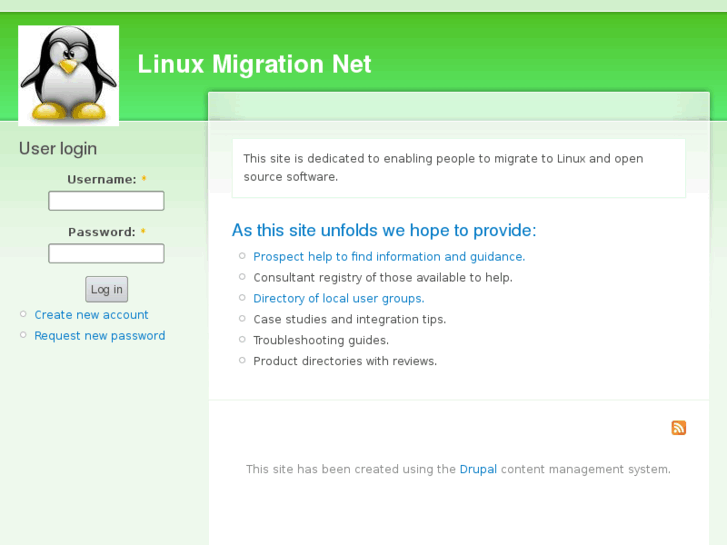The image size is (727, 545).
Task: Focus the Username input field
Action: (106, 201)
